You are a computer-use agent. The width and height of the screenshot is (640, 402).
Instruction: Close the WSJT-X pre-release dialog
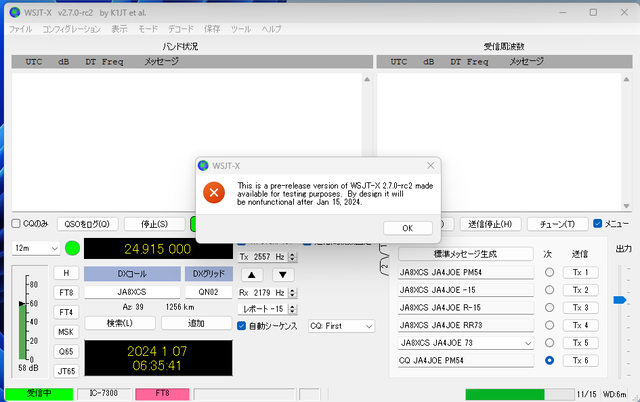coord(430,166)
